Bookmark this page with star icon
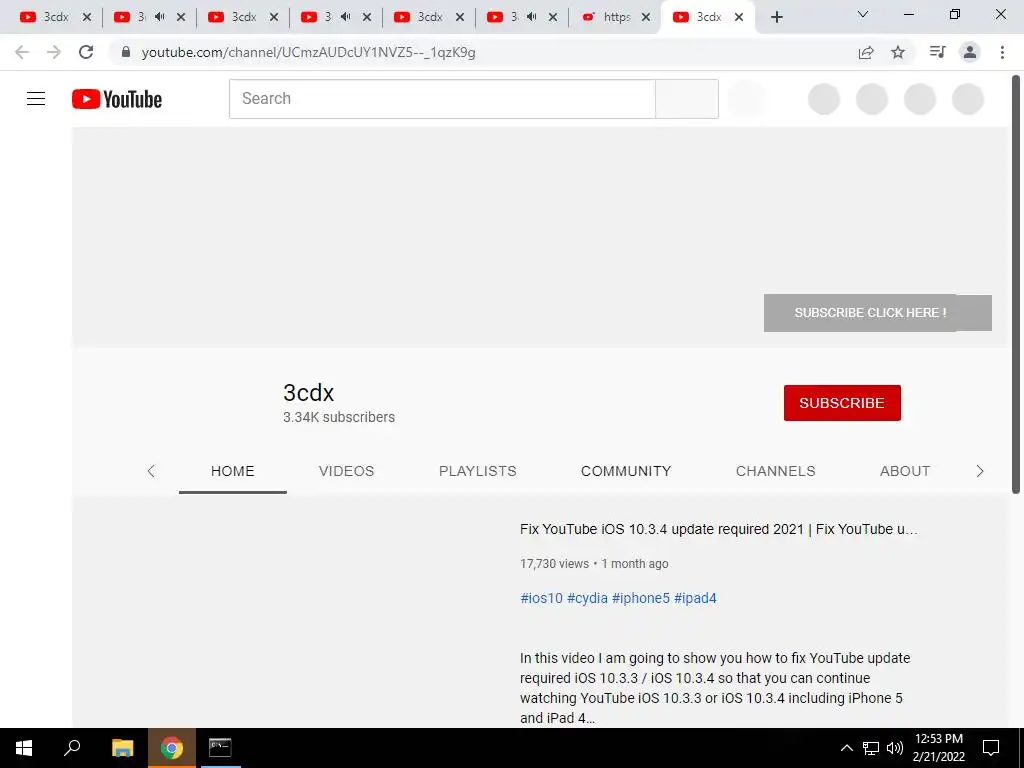This screenshot has width=1024, height=768. click(898, 52)
